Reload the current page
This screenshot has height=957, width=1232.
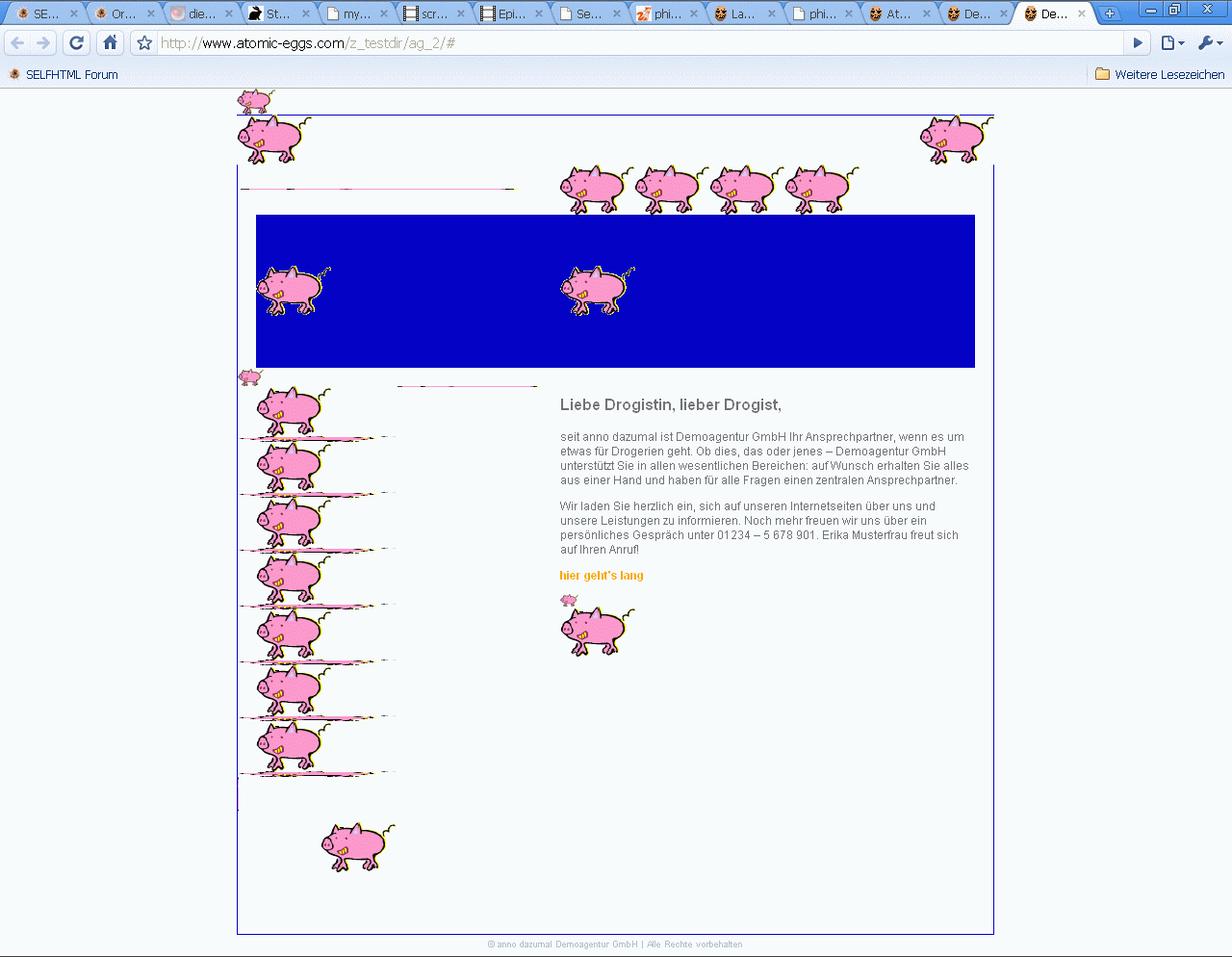pyautogui.click(x=77, y=43)
